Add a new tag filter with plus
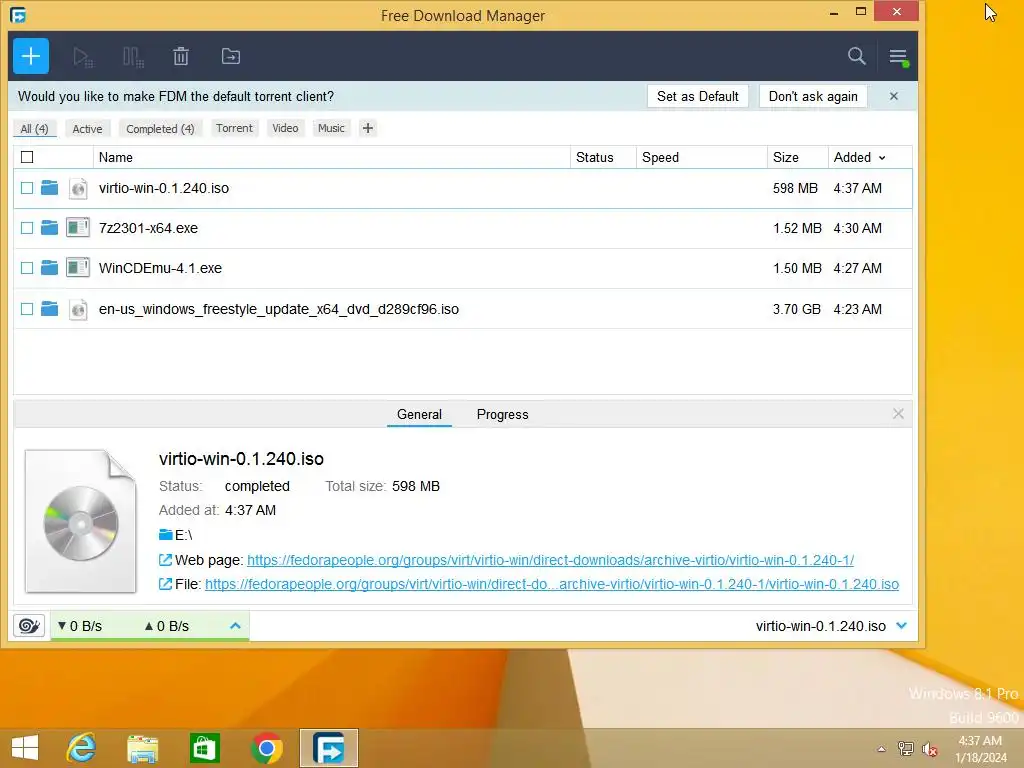The height and width of the screenshot is (768, 1024). click(x=368, y=128)
